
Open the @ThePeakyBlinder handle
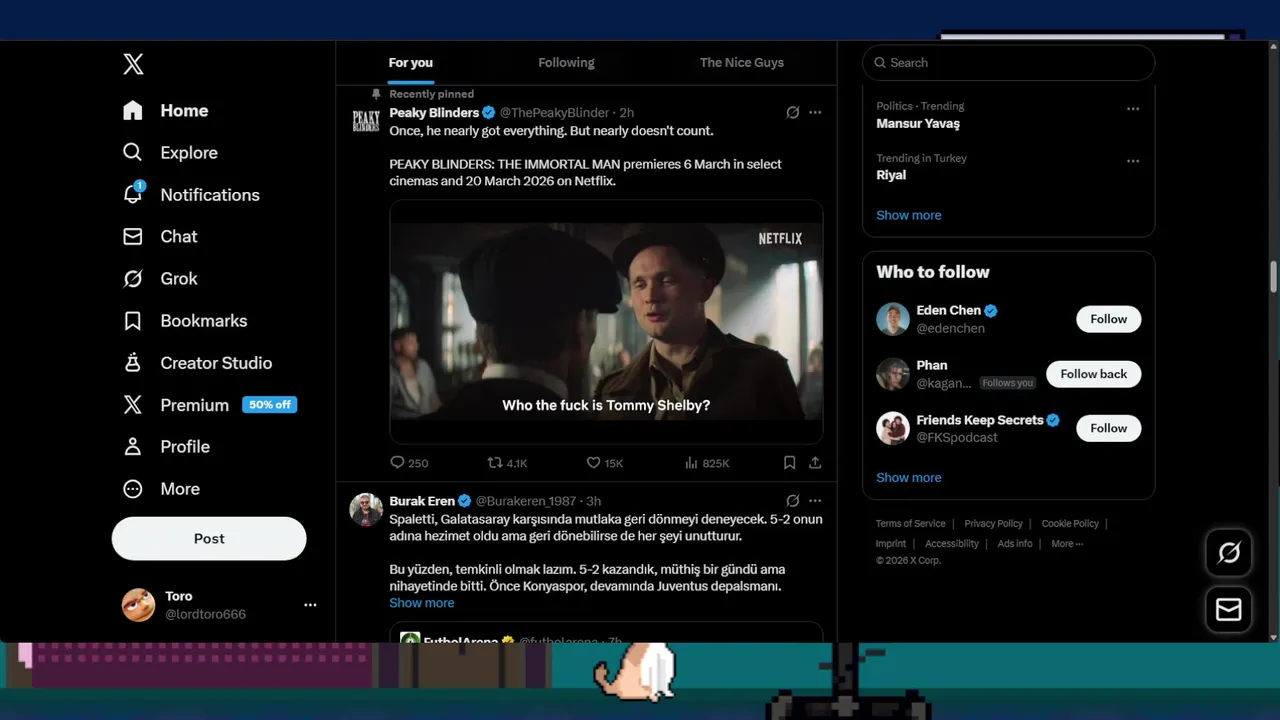(554, 113)
